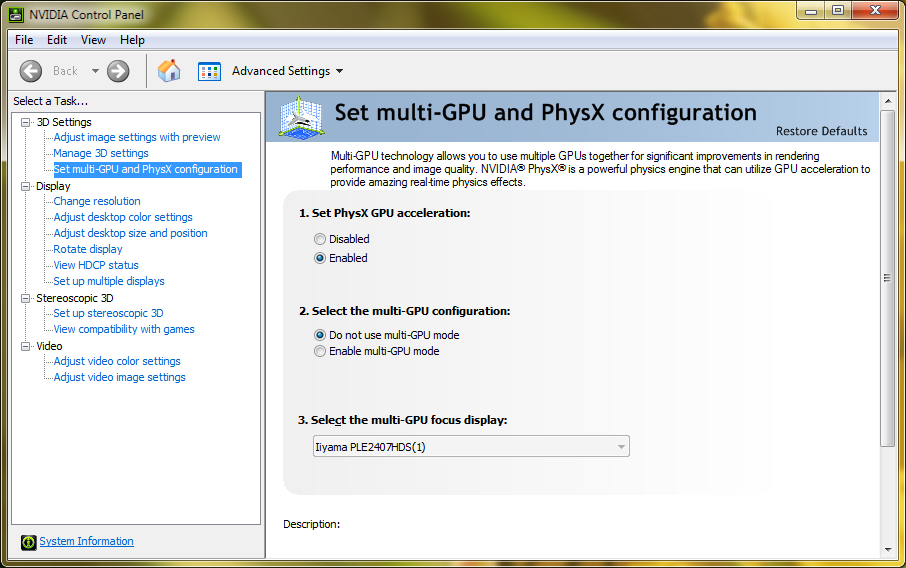The height and width of the screenshot is (568, 906).
Task: Open the Back history dropdown arrow
Action: (x=95, y=71)
